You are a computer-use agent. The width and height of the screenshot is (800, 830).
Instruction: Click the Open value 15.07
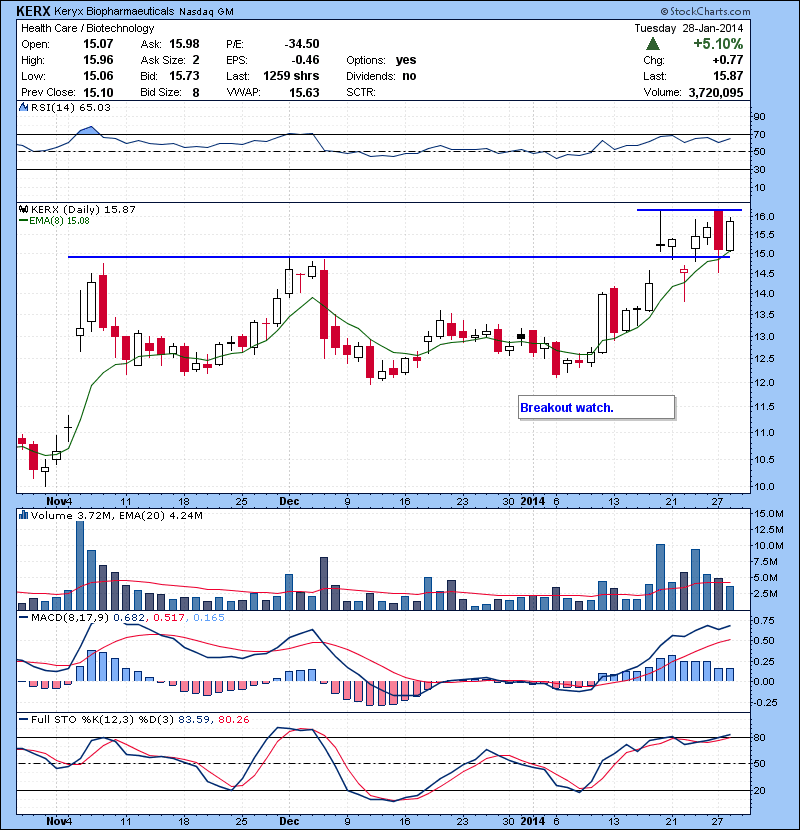click(x=98, y=44)
